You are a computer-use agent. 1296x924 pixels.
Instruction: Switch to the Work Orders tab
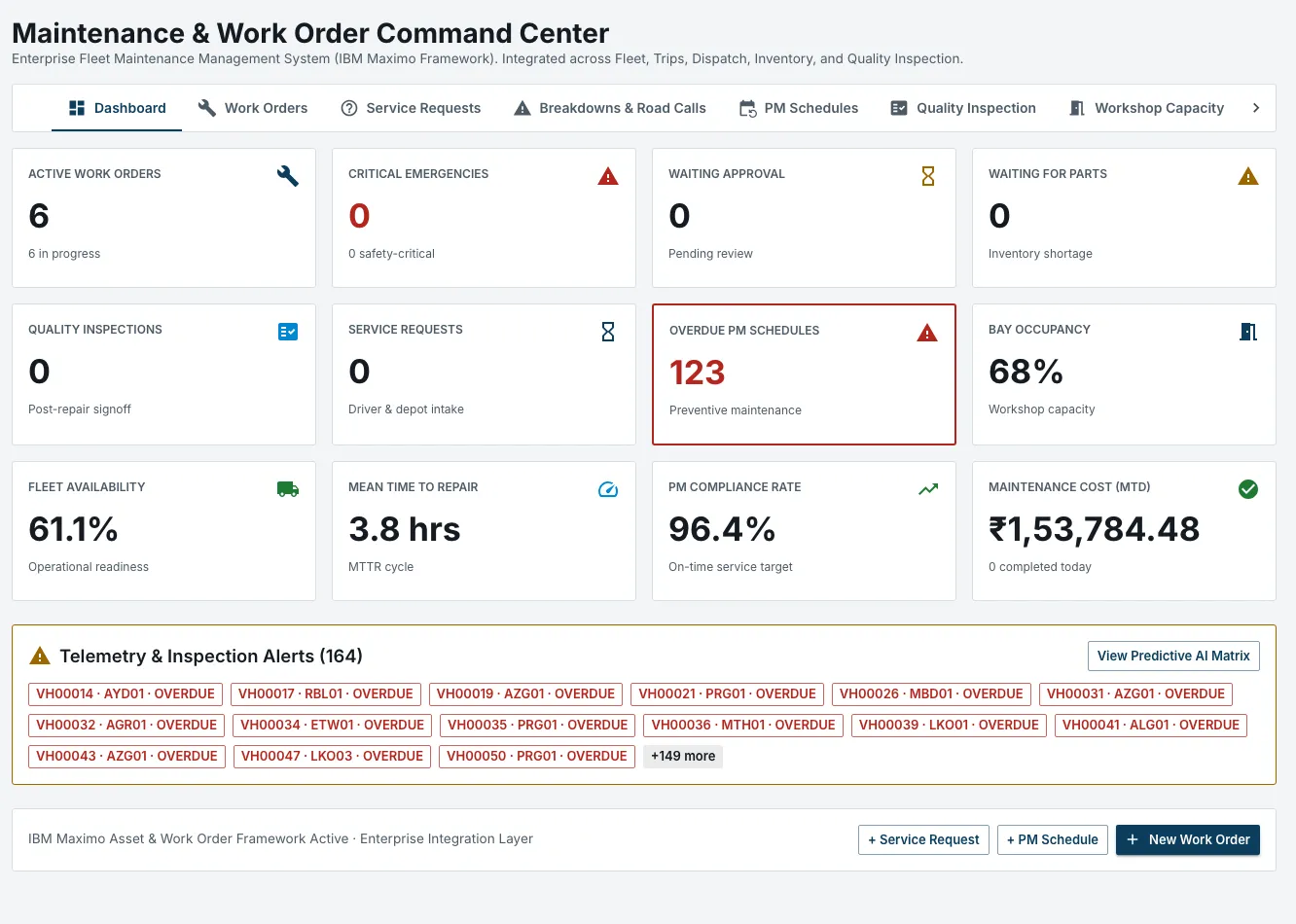point(253,108)
